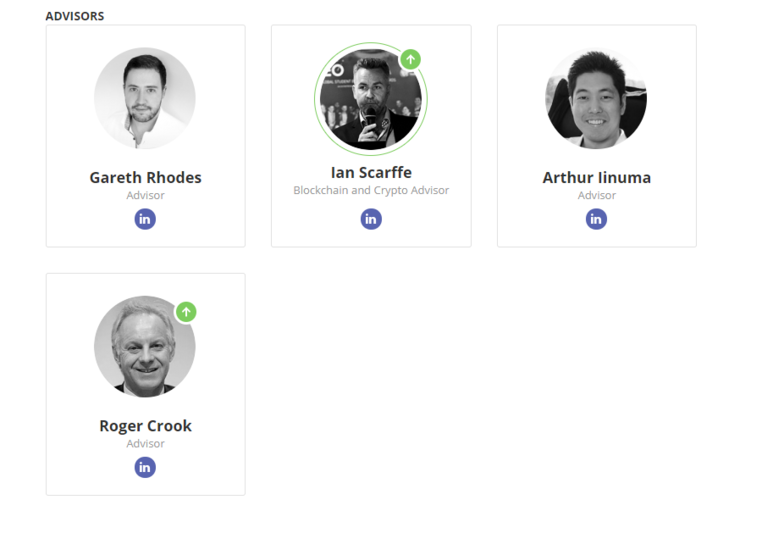Click the ADVISORS section heading
Image resolution: width=773 pixels, height=533 pixels.
[x=75, y=16]
